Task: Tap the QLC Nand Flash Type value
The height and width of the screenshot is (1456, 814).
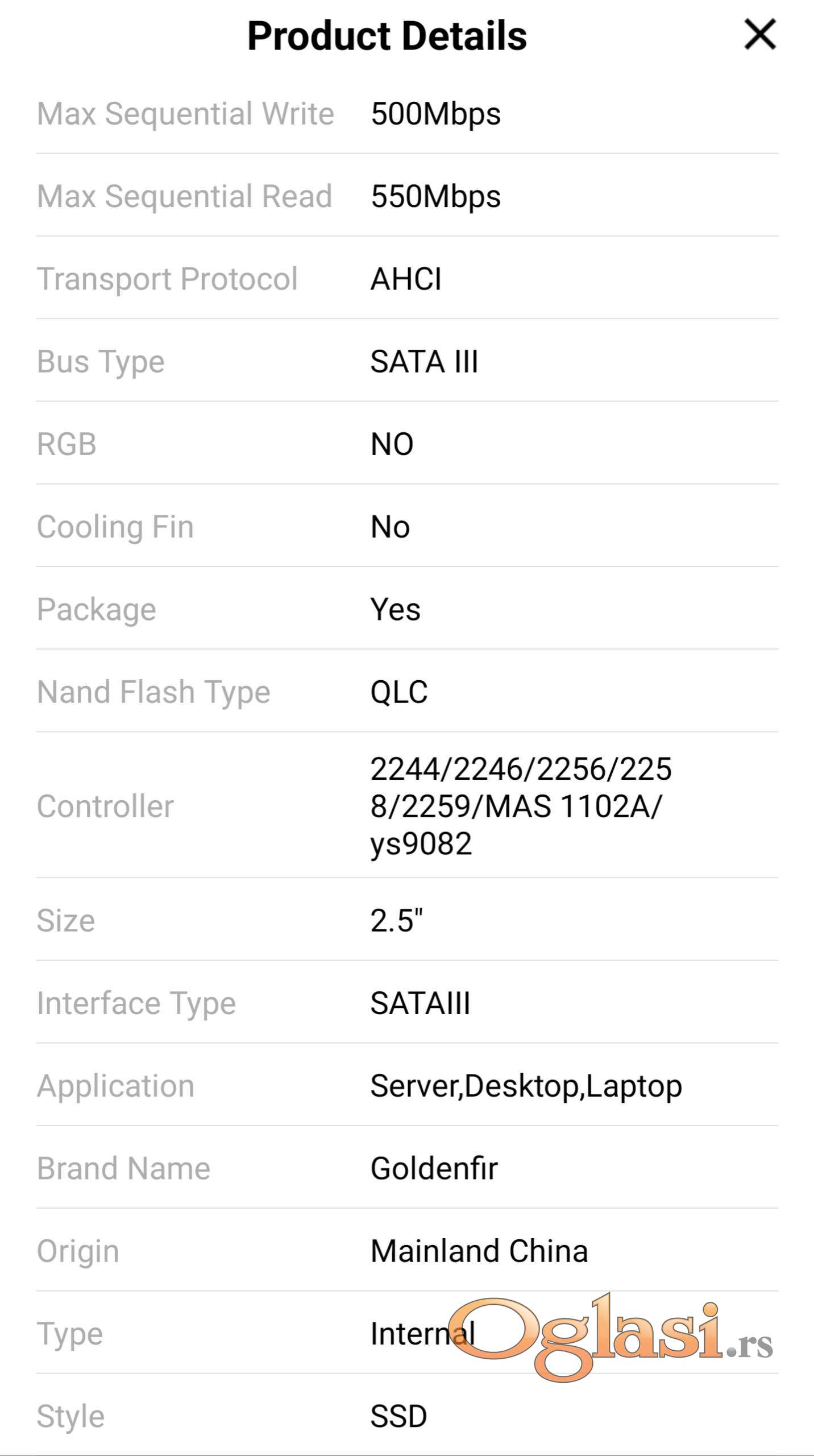Action: [399, 692]
